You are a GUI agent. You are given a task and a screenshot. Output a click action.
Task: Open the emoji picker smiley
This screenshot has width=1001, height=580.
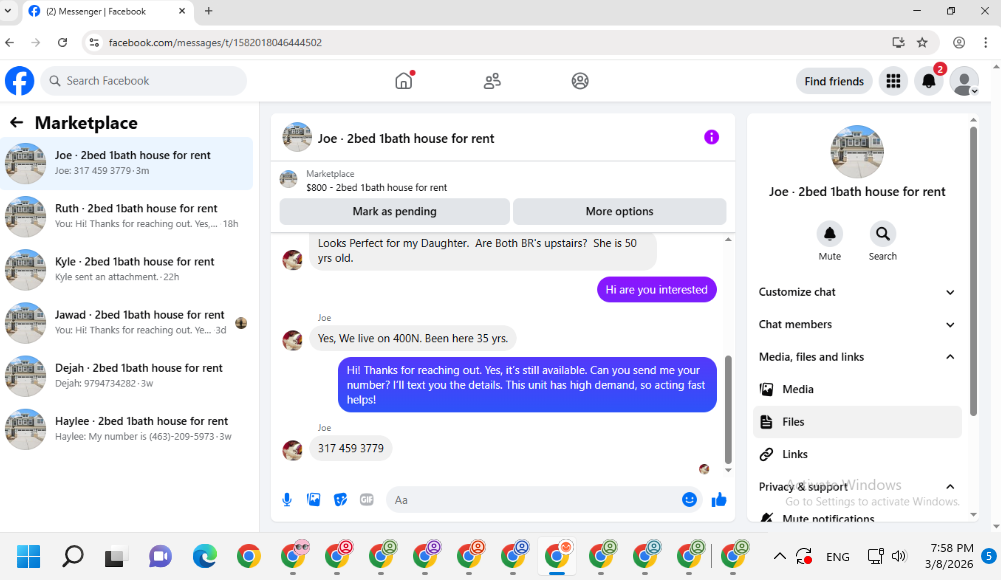coord(689,500)
